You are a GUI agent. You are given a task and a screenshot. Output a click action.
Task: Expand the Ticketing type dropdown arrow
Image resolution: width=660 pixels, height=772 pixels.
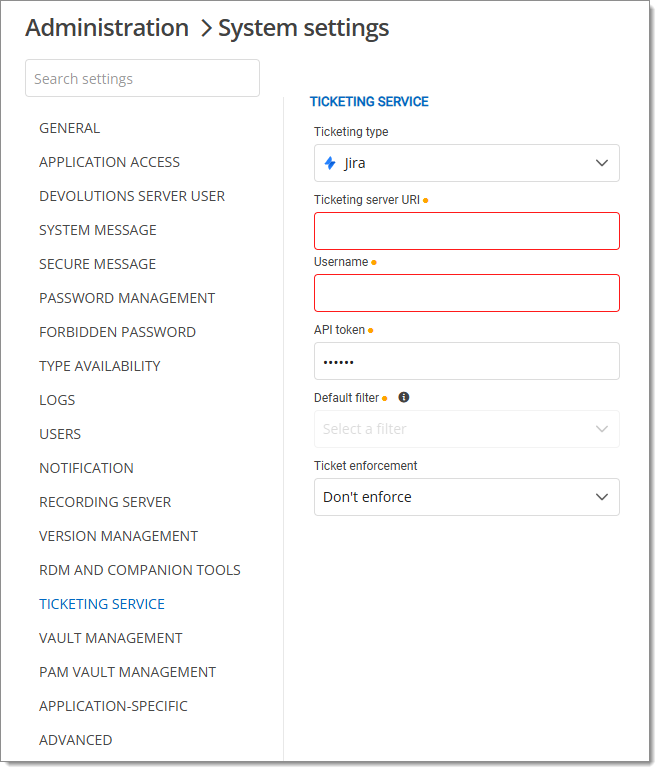601,163
